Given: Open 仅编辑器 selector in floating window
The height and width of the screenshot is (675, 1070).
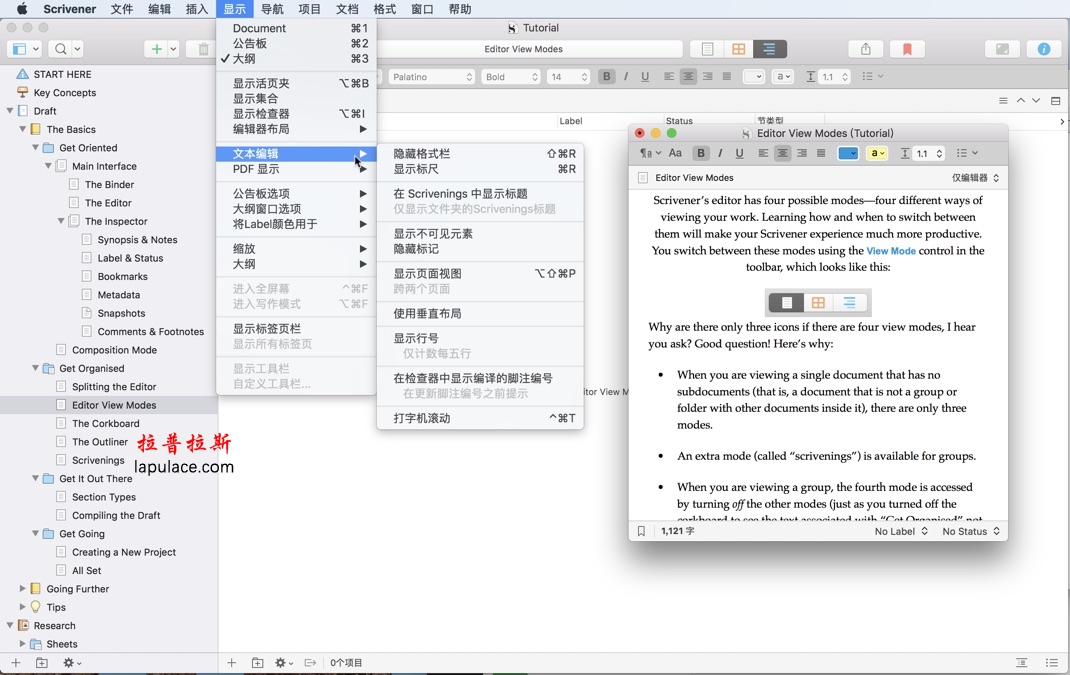Looking at the screenshot, I should tap(975, 177).
